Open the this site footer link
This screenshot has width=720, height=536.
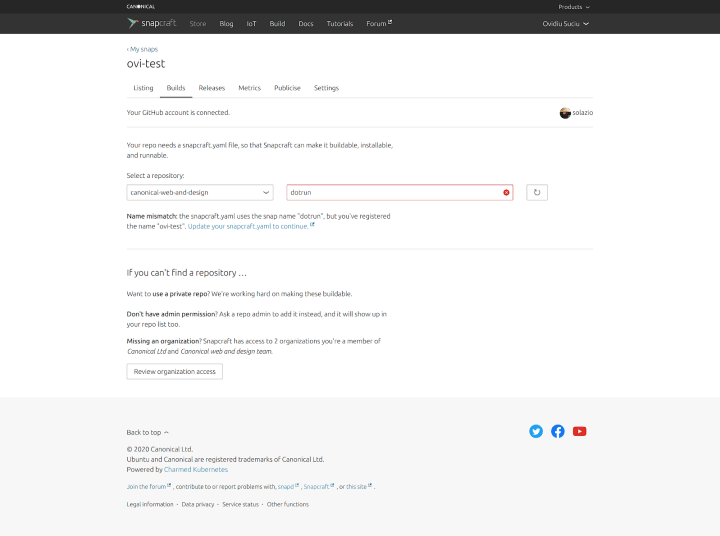[359, 486]
